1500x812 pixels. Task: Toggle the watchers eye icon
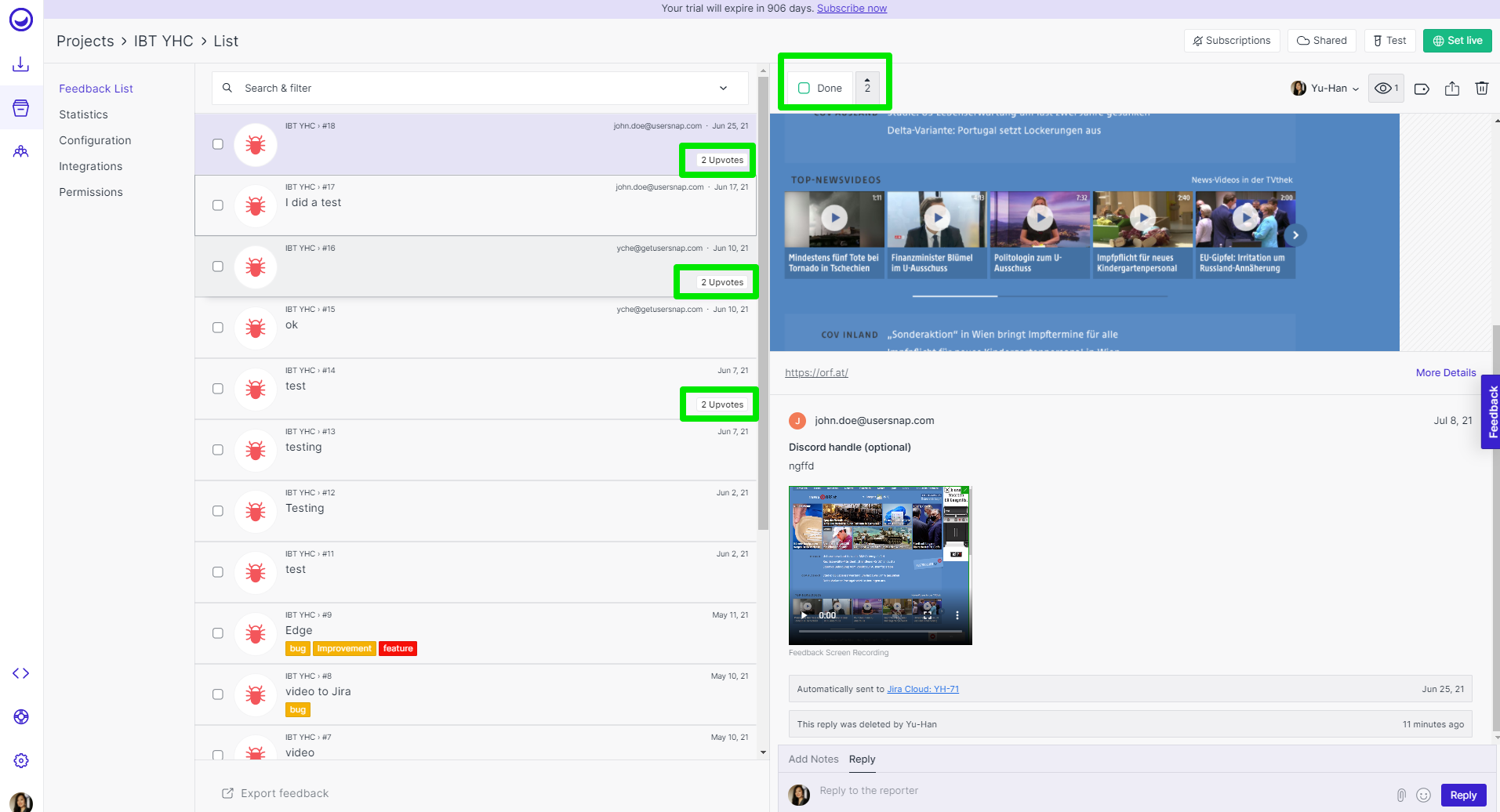click(x=1386, y=89)
